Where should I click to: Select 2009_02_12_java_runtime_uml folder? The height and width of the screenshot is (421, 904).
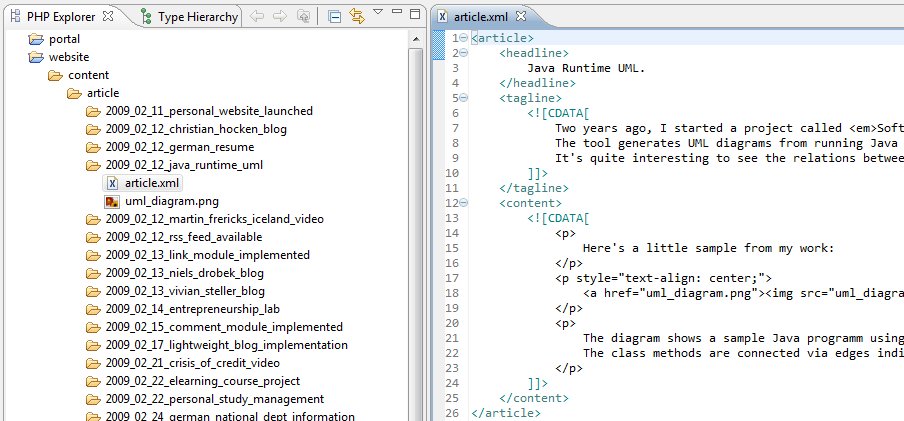[184, 165]
